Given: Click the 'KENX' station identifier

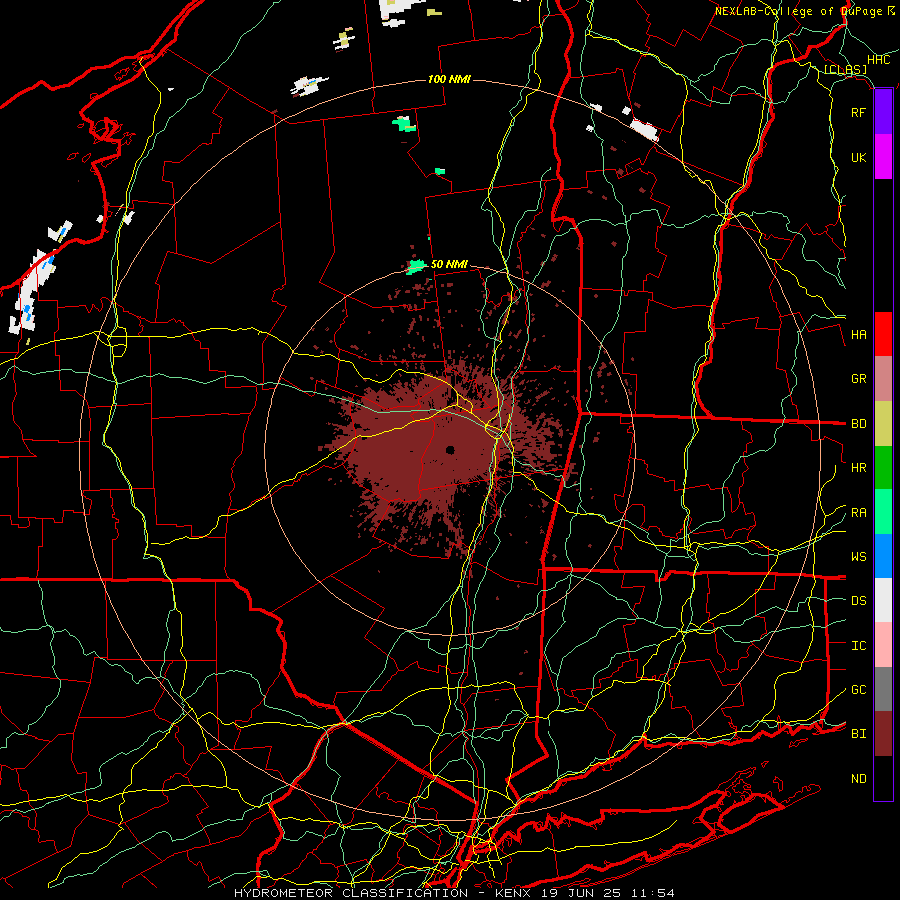Looking at the screenshot, I should pos(514,893).
